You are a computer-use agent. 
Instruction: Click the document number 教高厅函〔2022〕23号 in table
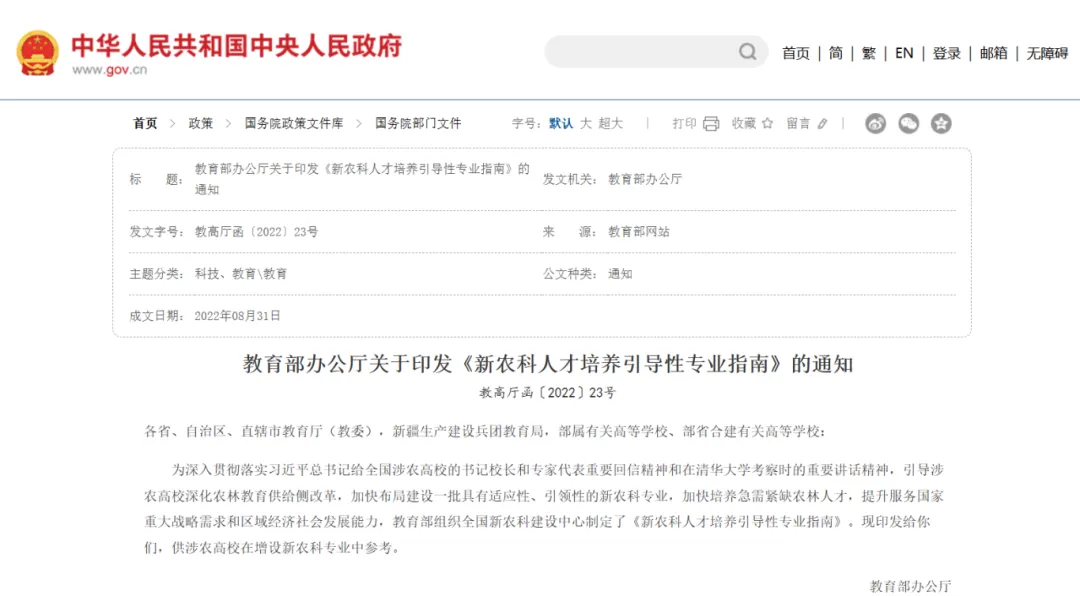point(256,232)
